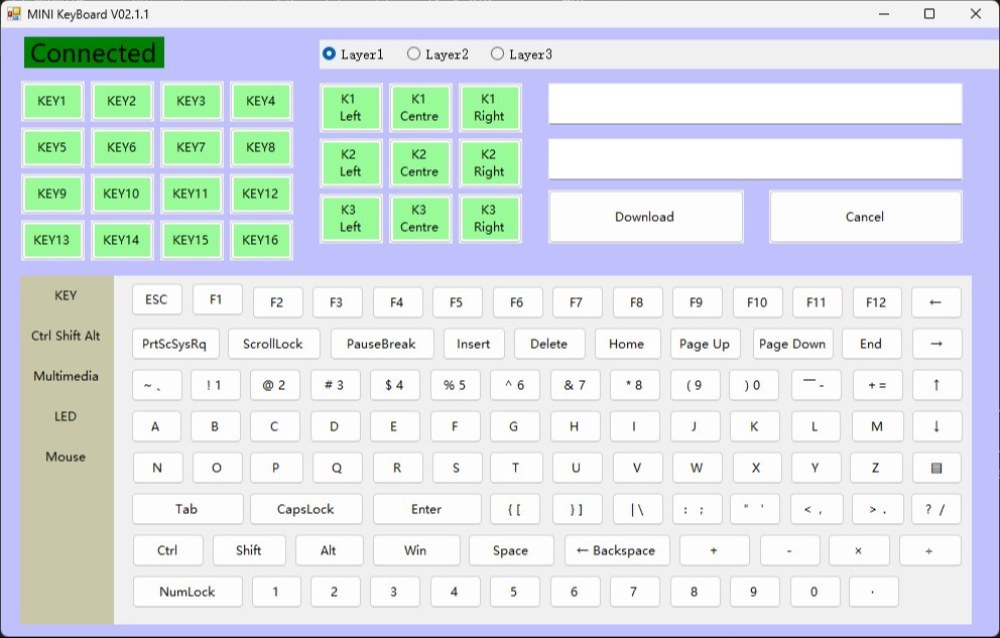Click the context menu key icon
Screen dimensions: 1000x638
pyautogui.click(x=936, y=468)
